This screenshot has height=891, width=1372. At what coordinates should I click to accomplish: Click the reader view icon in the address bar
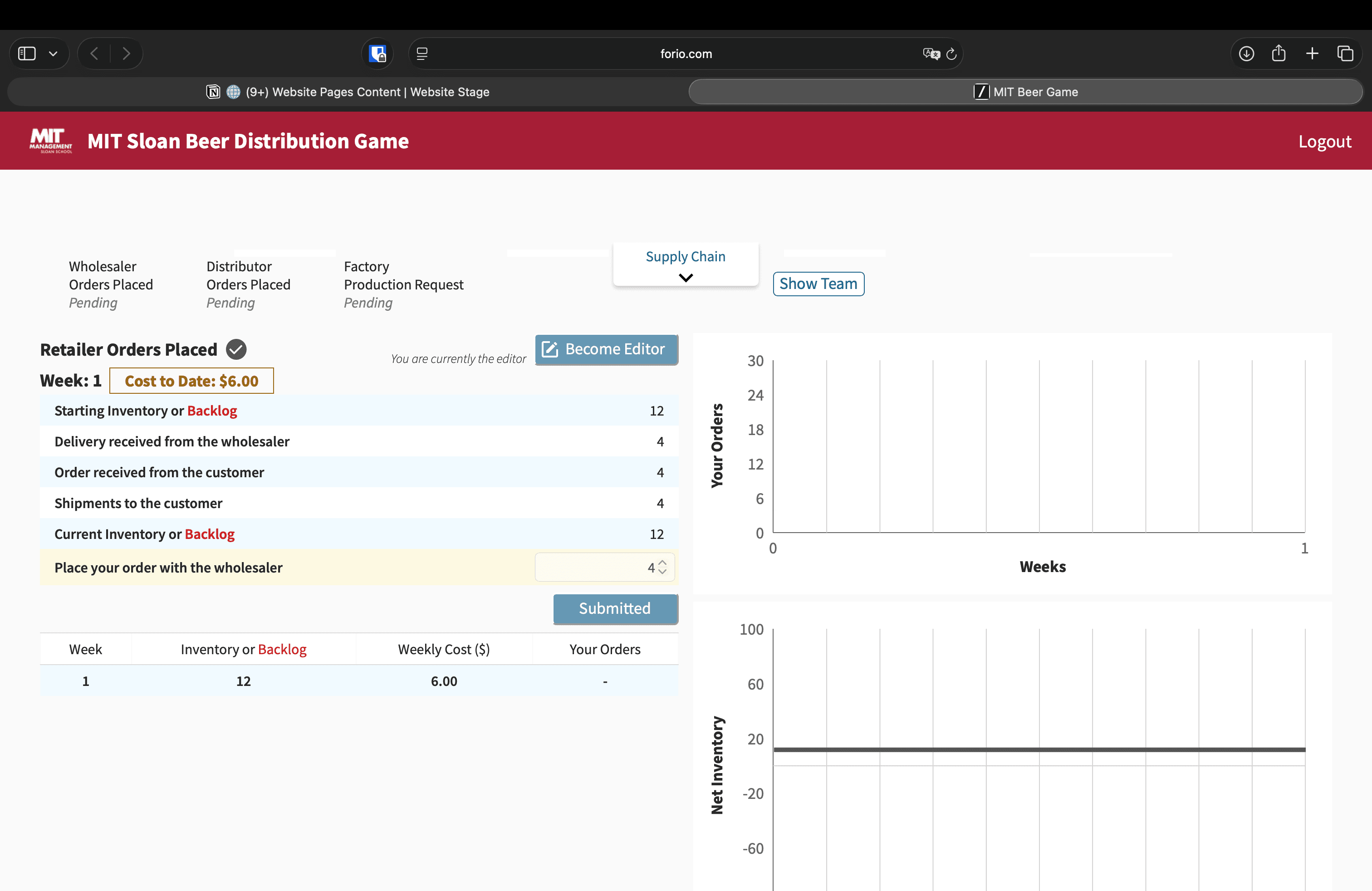[422, 54]
